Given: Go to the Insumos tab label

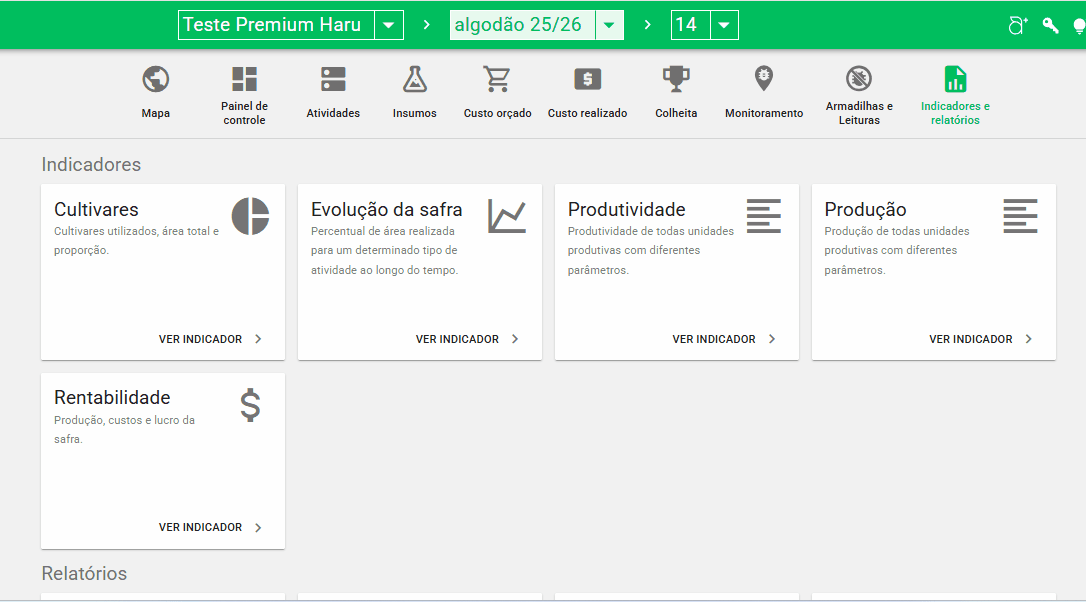Looking at the screenshot, I should (415, 113).
